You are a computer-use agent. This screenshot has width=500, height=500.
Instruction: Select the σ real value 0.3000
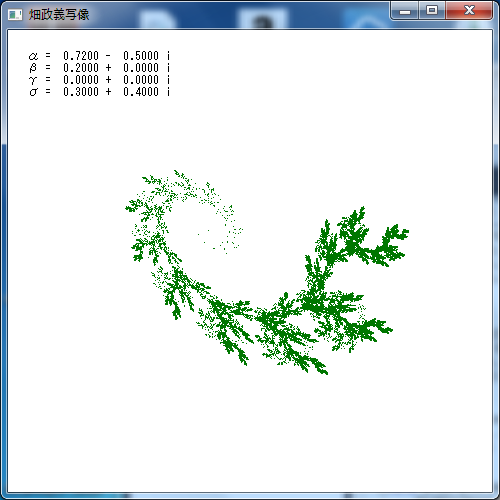(81, 92)
